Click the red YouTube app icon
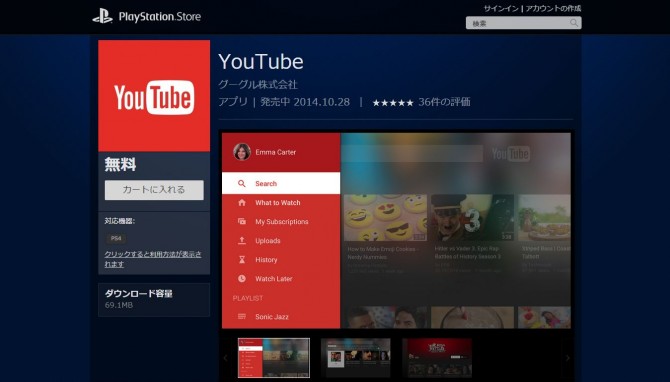This screenshot has height=382, width=670. (x=154, y=96)
